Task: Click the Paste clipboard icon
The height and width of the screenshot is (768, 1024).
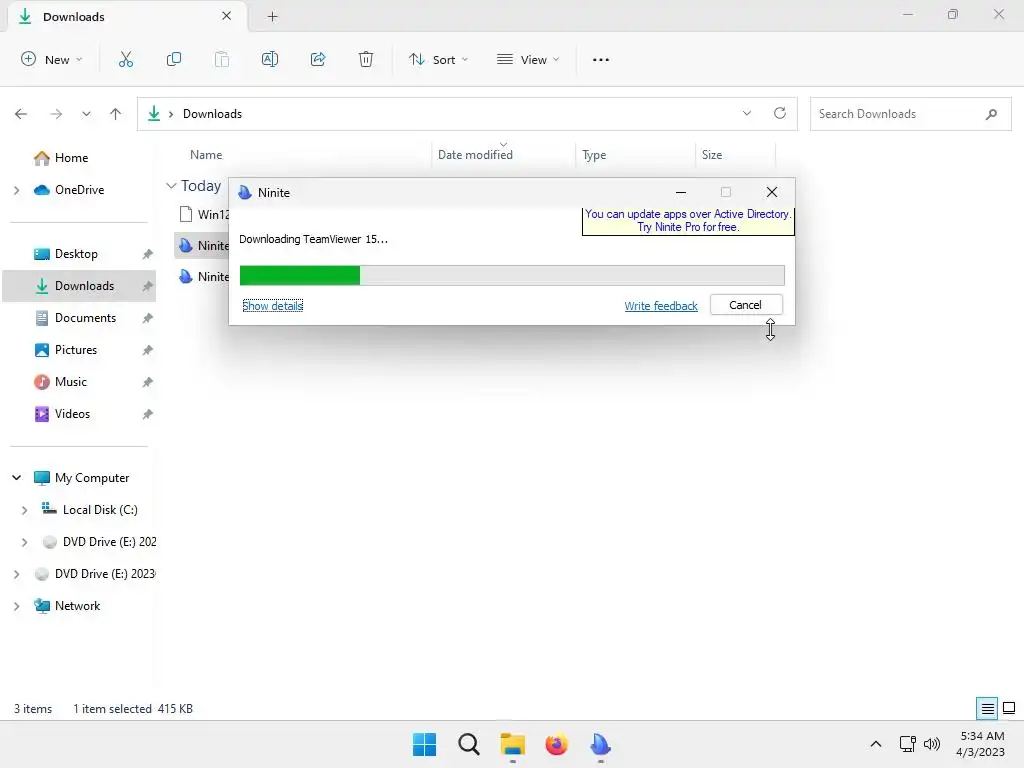Action: 222,59
